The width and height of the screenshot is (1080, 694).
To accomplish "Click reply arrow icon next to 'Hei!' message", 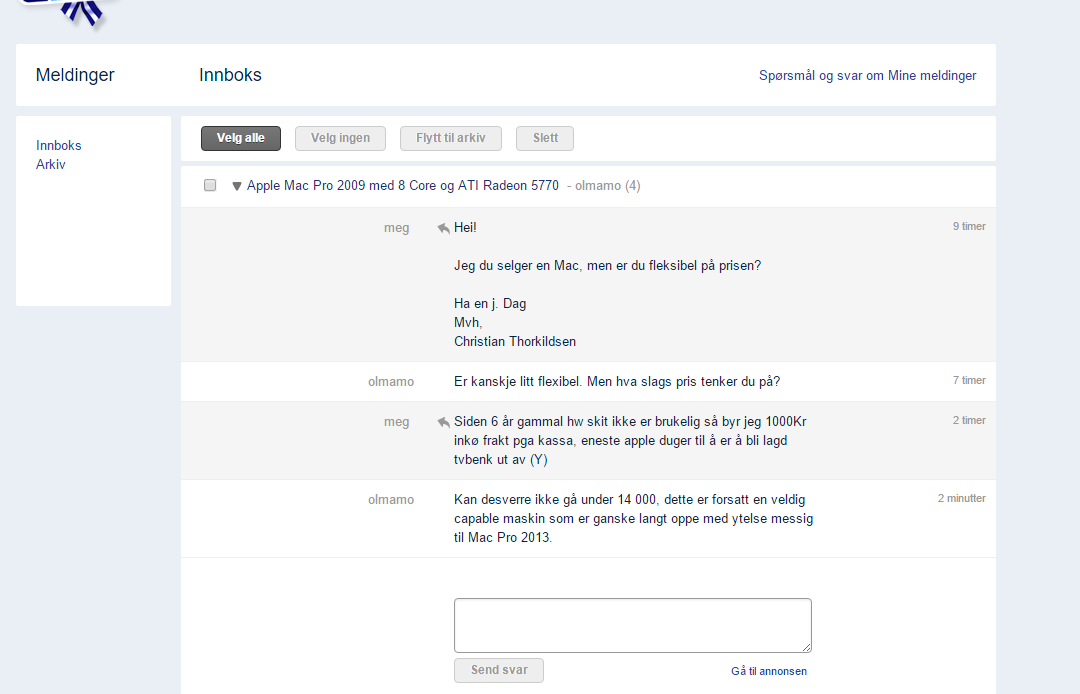I will point(444,229).
